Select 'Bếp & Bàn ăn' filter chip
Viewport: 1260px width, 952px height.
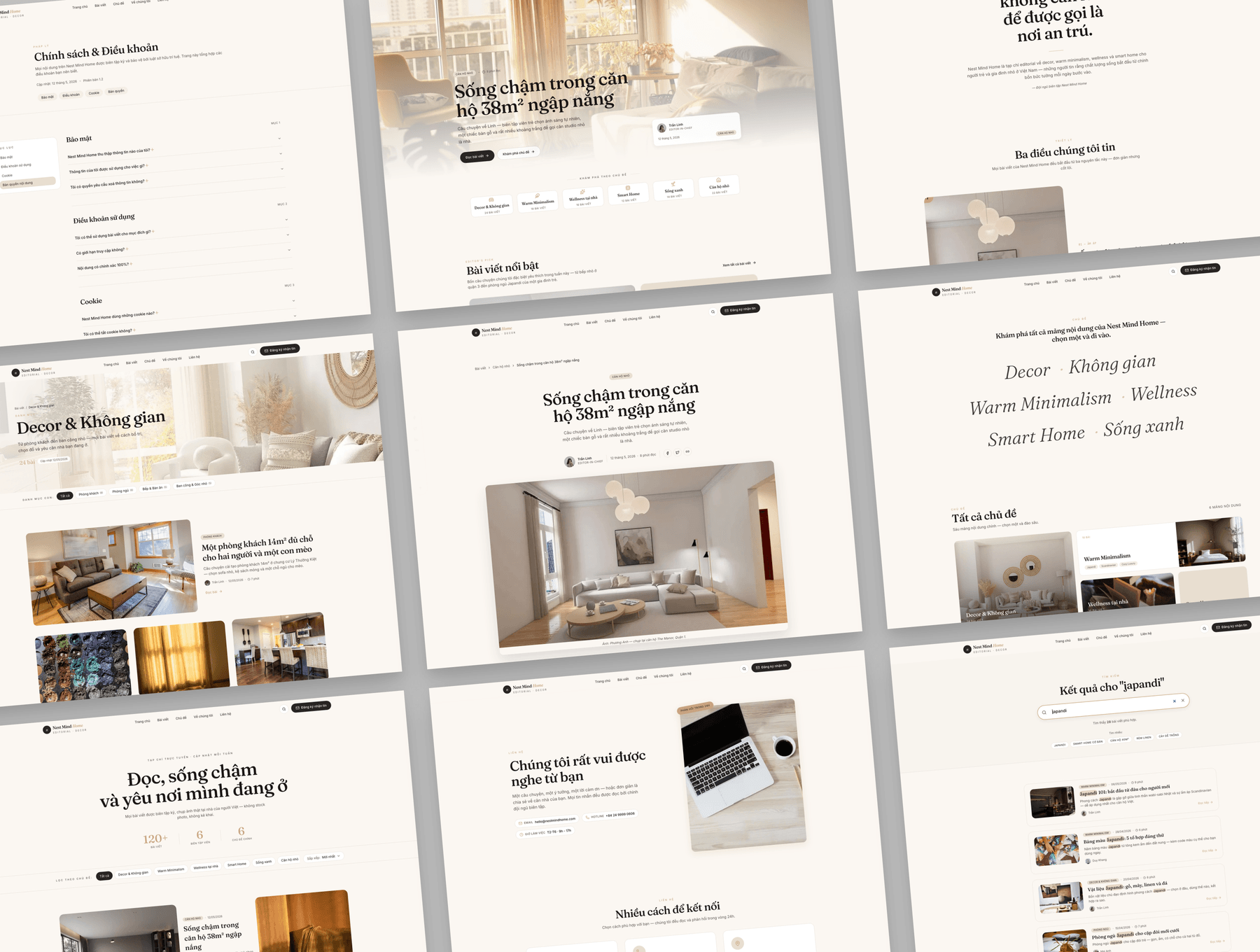tap(154, 488)
